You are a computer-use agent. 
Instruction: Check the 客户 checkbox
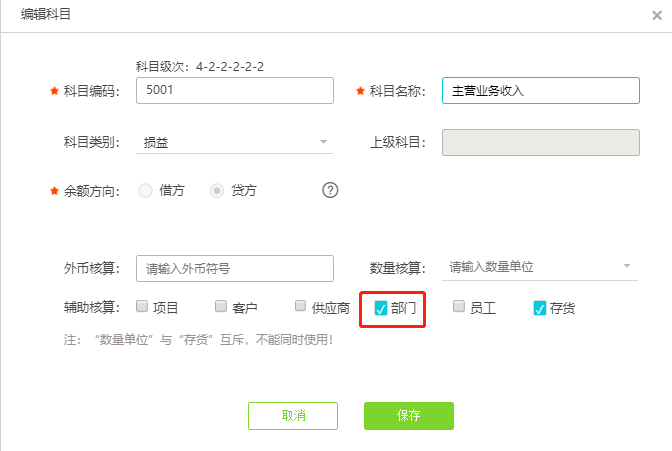(x=221, y=307)
